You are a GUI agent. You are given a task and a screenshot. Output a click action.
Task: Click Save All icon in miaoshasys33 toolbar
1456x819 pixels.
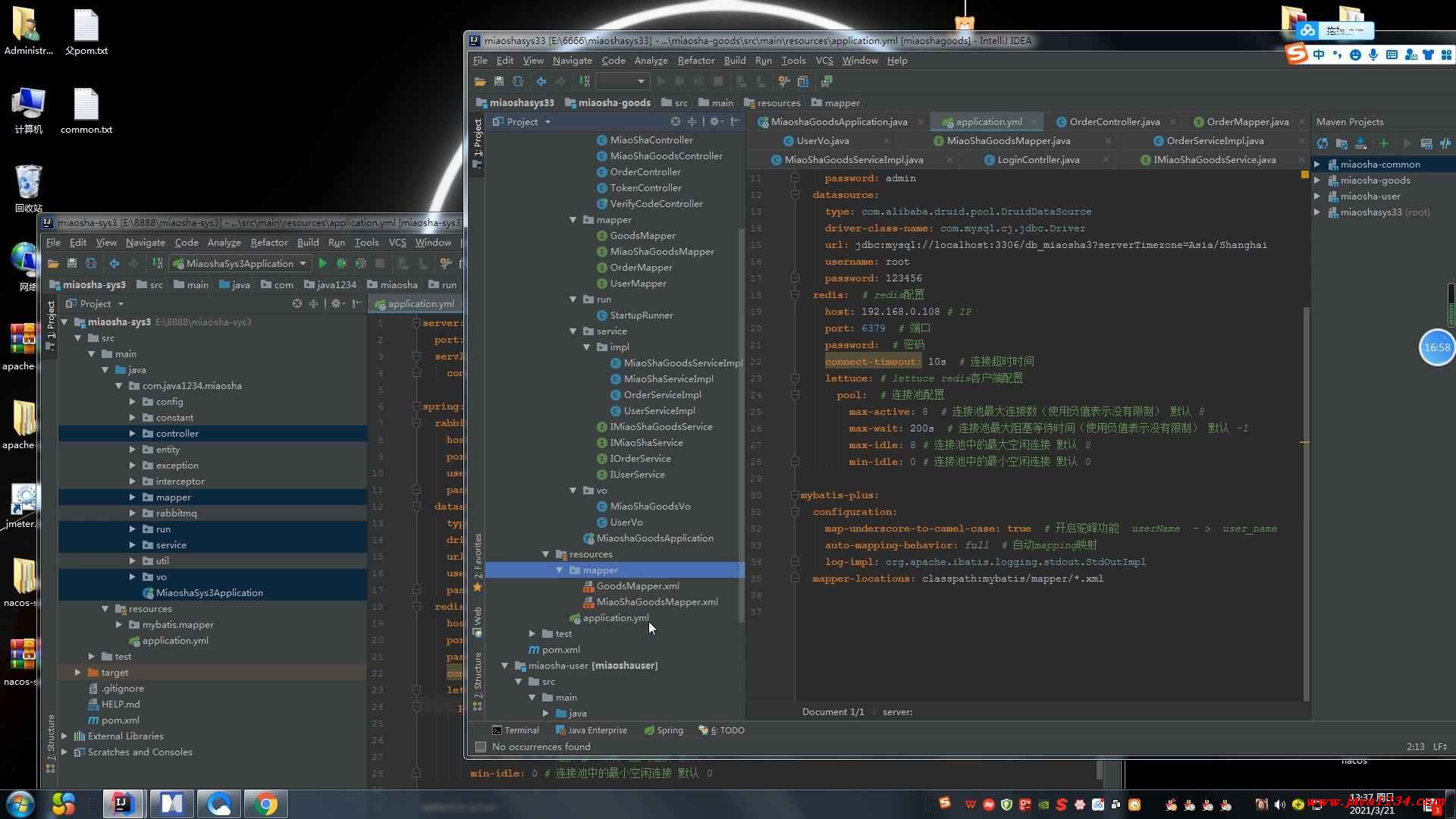click(499, 81)
